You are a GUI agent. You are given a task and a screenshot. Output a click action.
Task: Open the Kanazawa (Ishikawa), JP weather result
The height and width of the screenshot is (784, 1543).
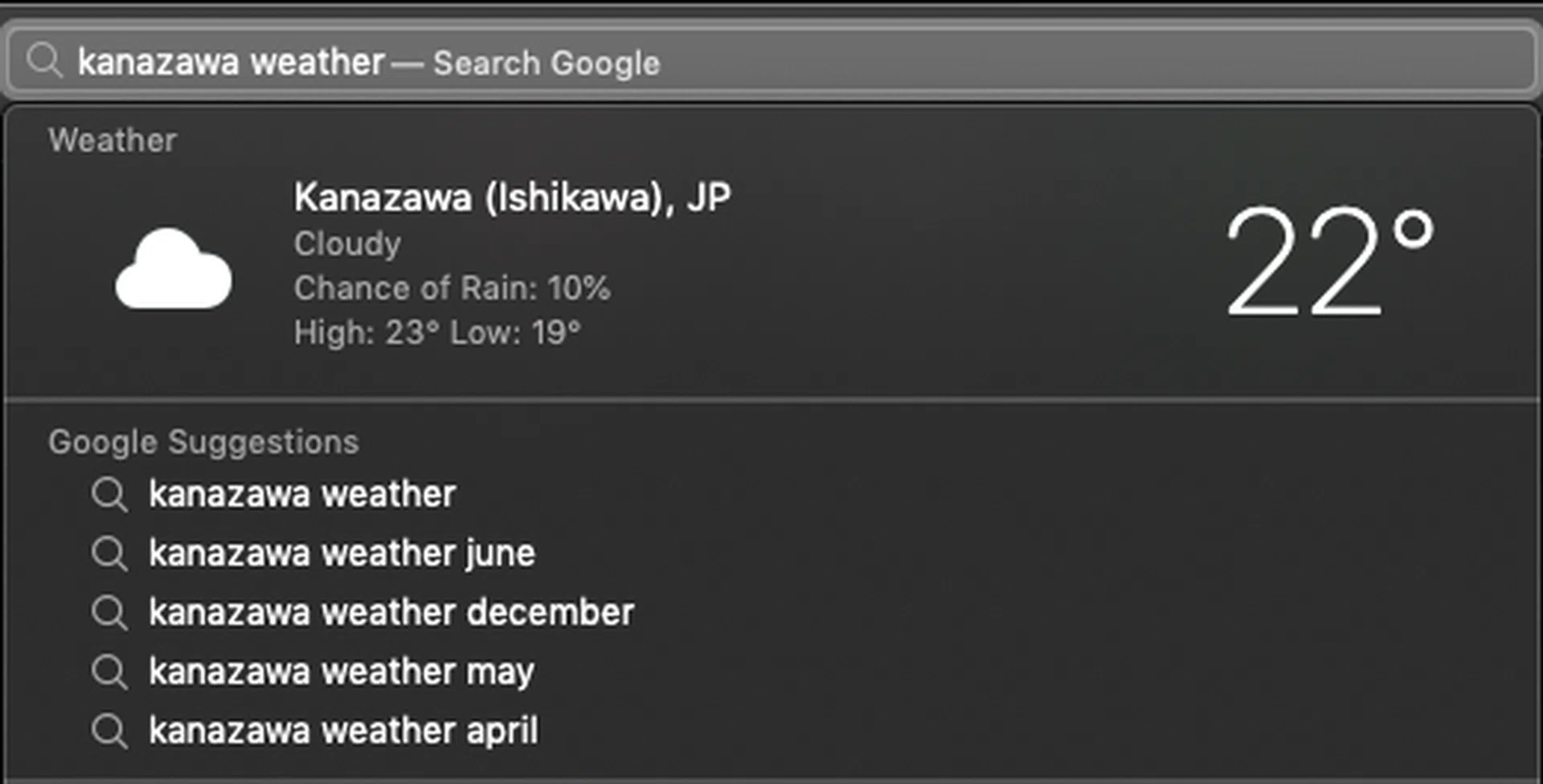point(512,198)
